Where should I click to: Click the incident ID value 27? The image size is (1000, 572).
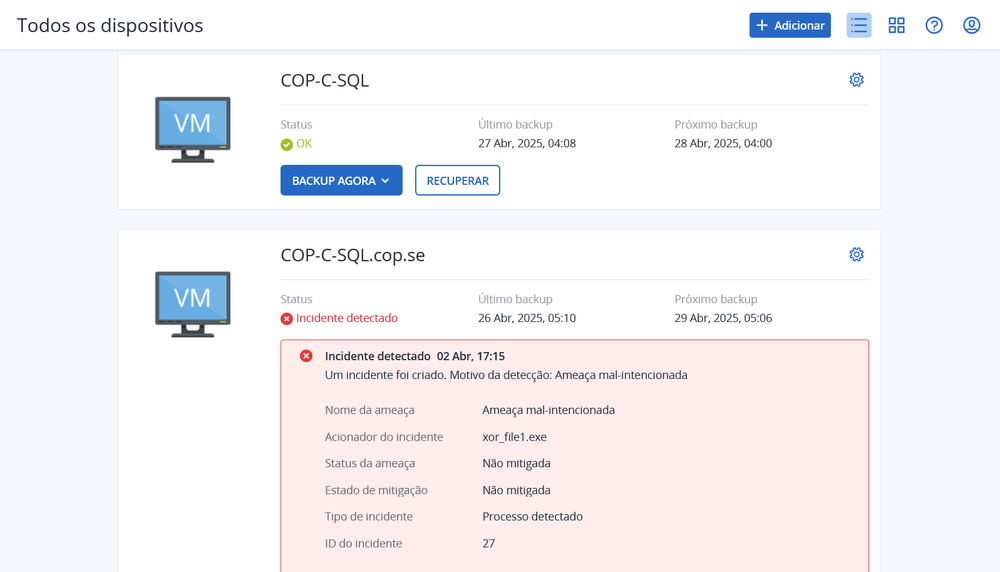(489, 543)
